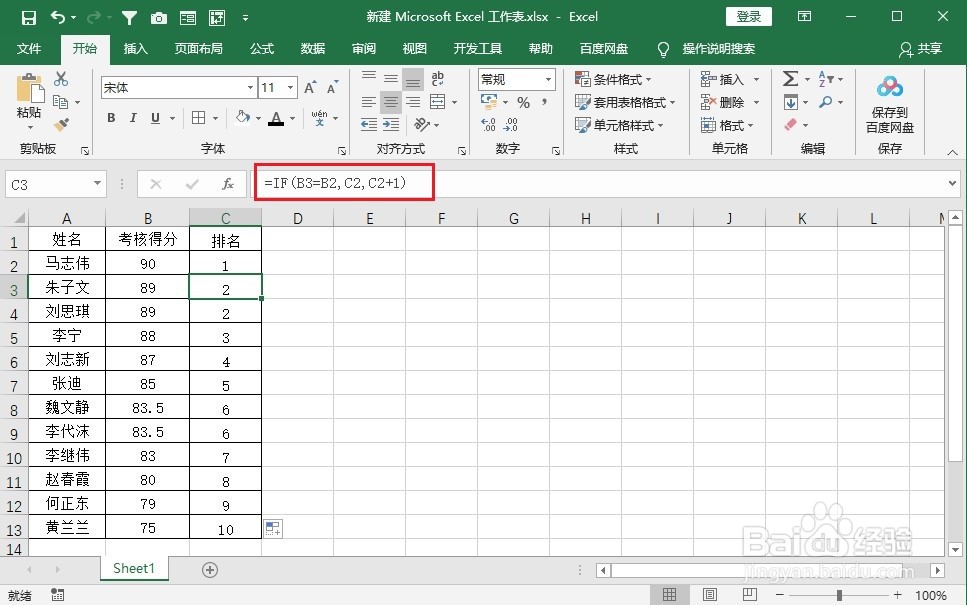Click the Camera screenshot icon

(158, 19)
